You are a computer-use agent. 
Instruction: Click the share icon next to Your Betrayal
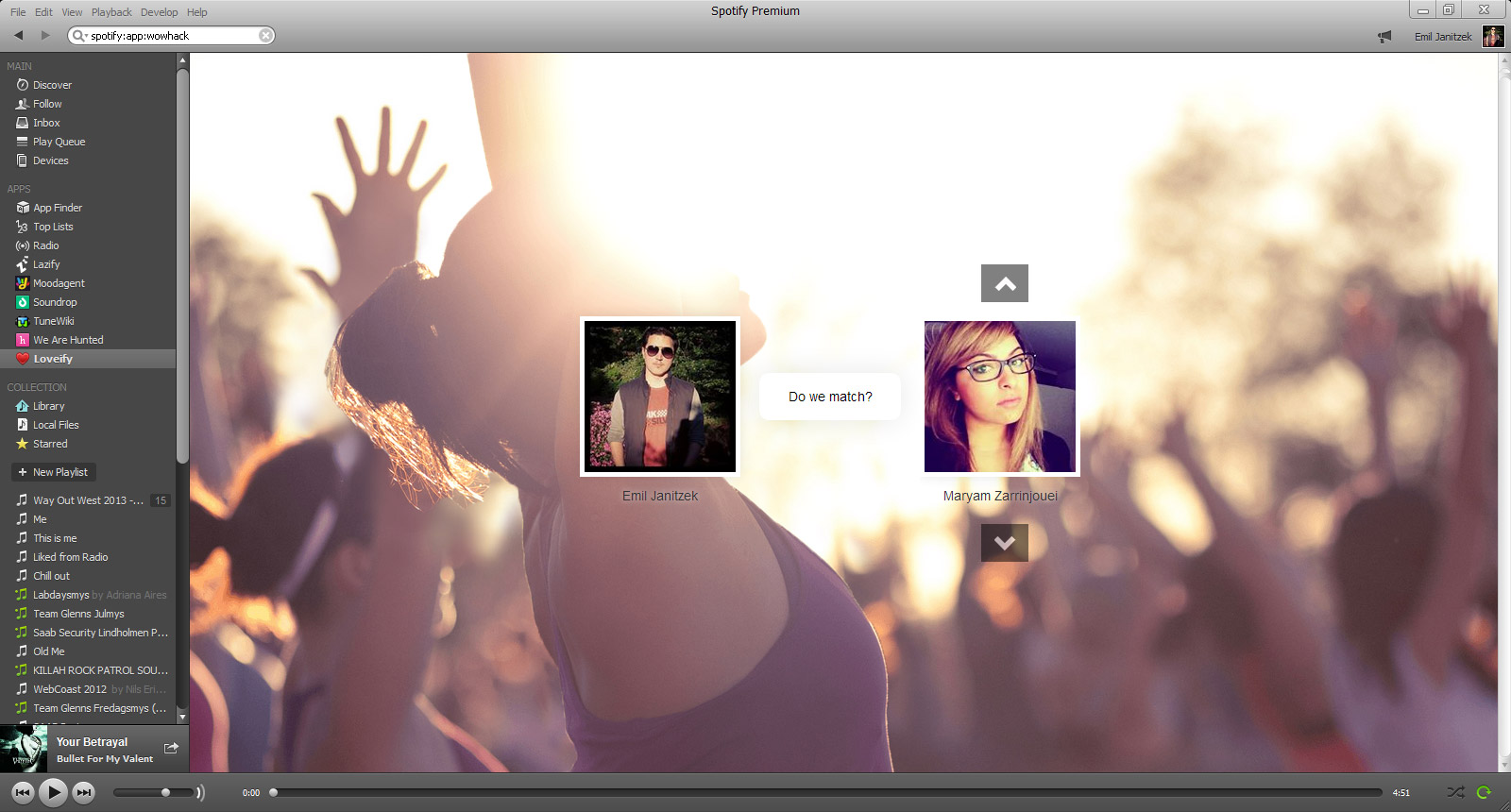pos(171,748)
